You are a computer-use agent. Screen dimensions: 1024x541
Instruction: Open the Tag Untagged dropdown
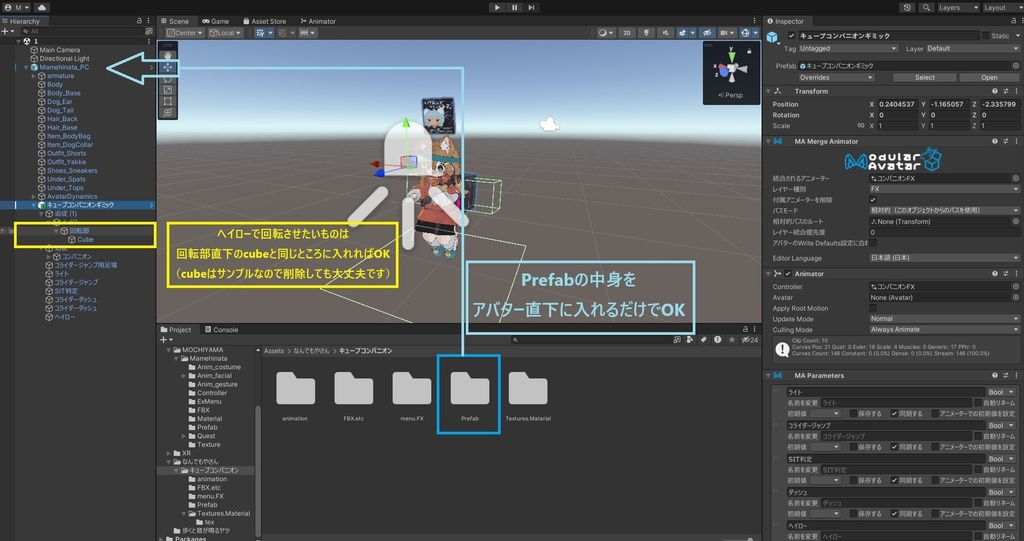tap(848, 48)
